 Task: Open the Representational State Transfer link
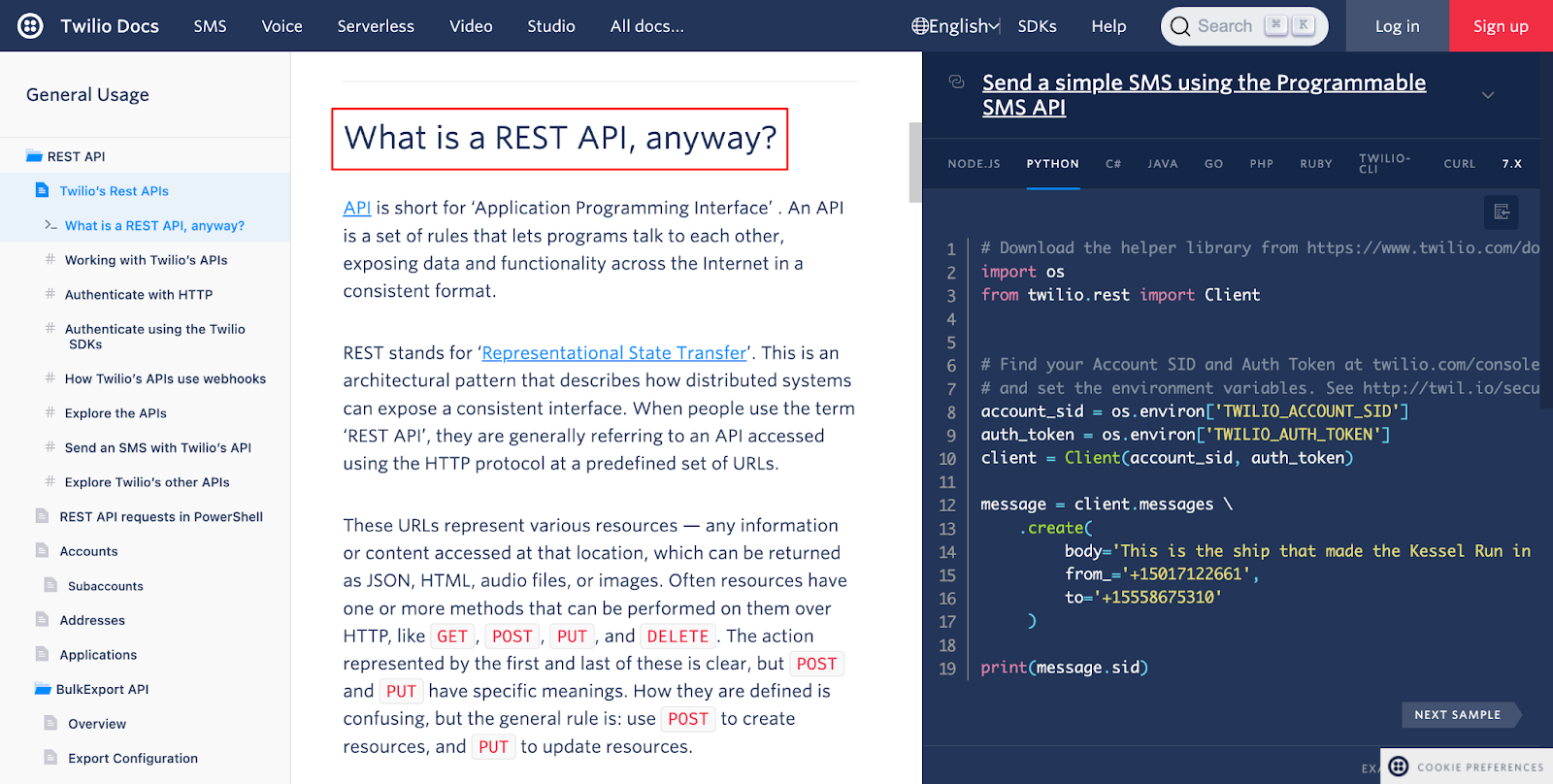(614, 353)
